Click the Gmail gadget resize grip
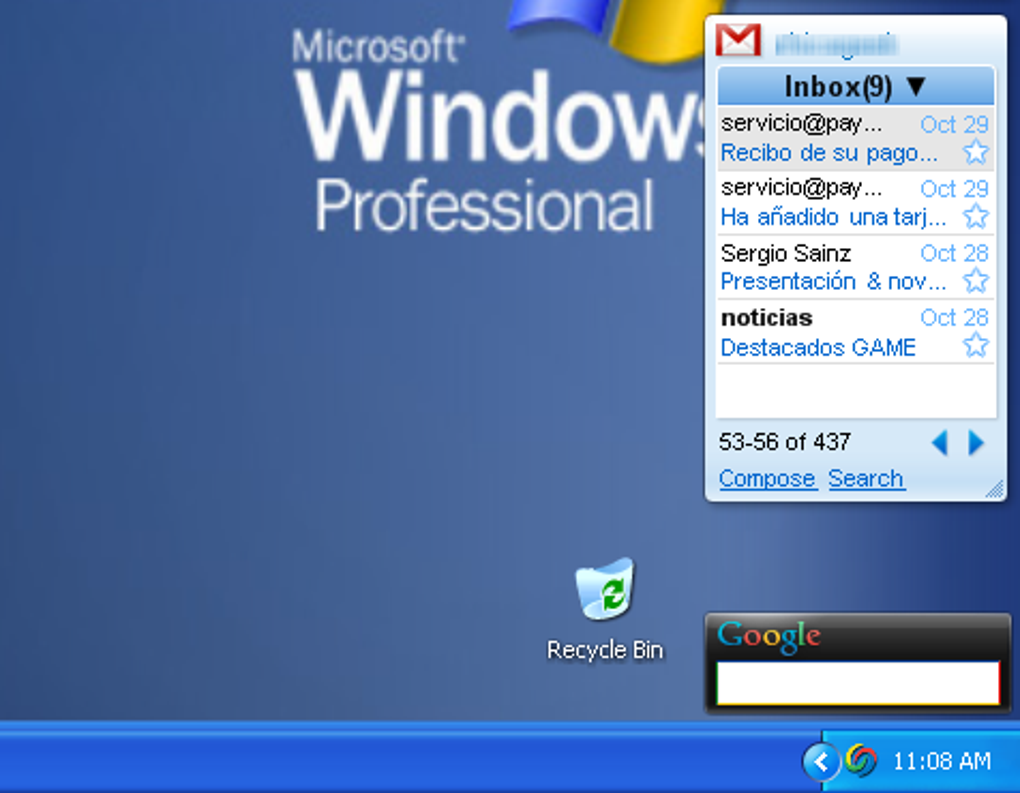Screen dimensions: 1020x793 [995, 489]
